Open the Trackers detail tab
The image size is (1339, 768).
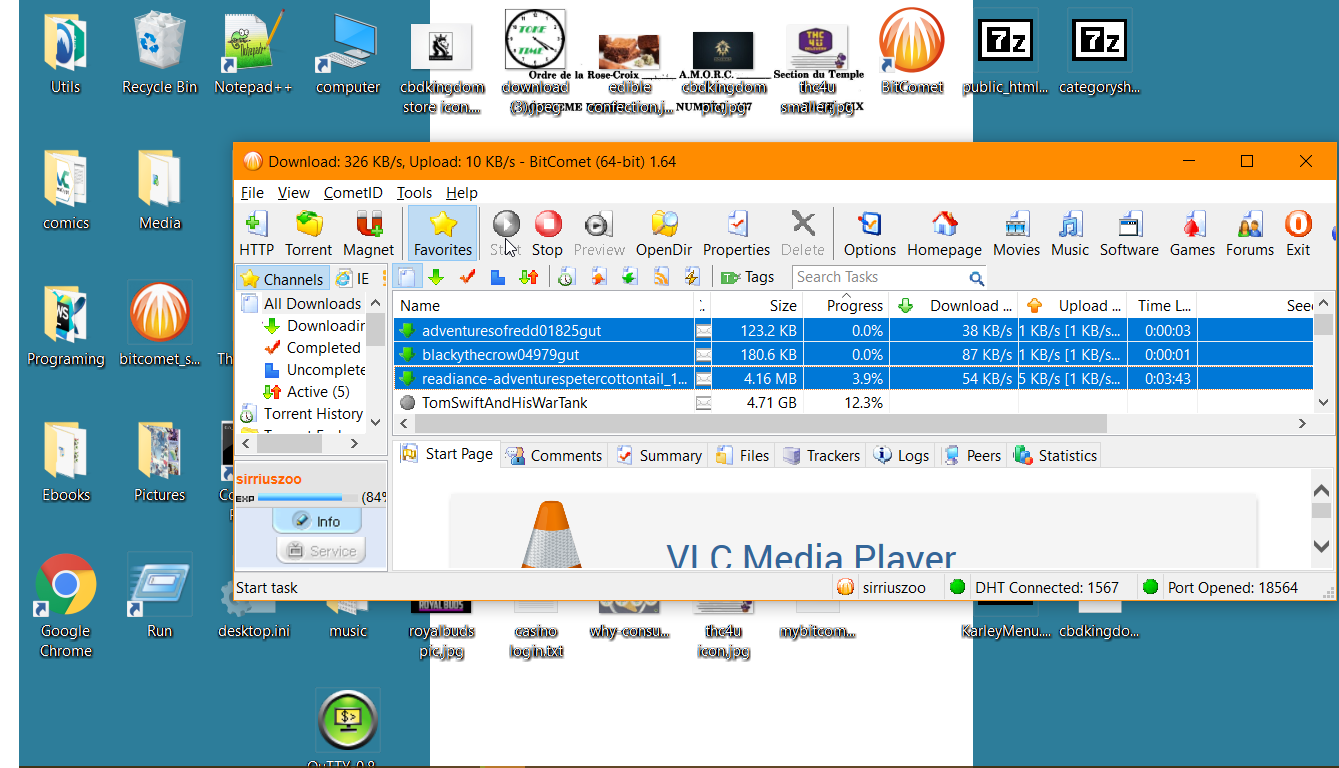pos(821,455)
